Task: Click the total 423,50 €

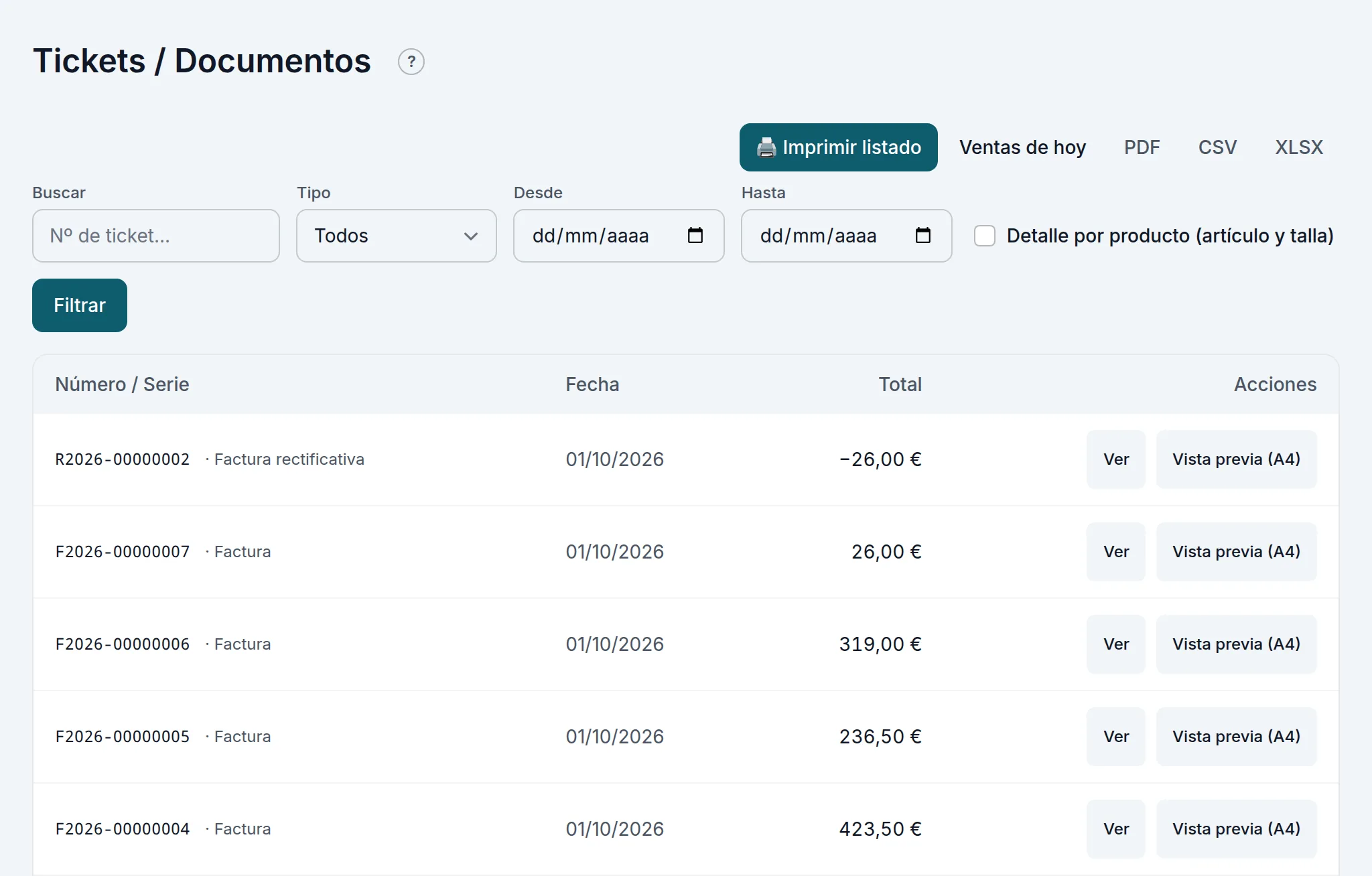Action: [880, 829]
